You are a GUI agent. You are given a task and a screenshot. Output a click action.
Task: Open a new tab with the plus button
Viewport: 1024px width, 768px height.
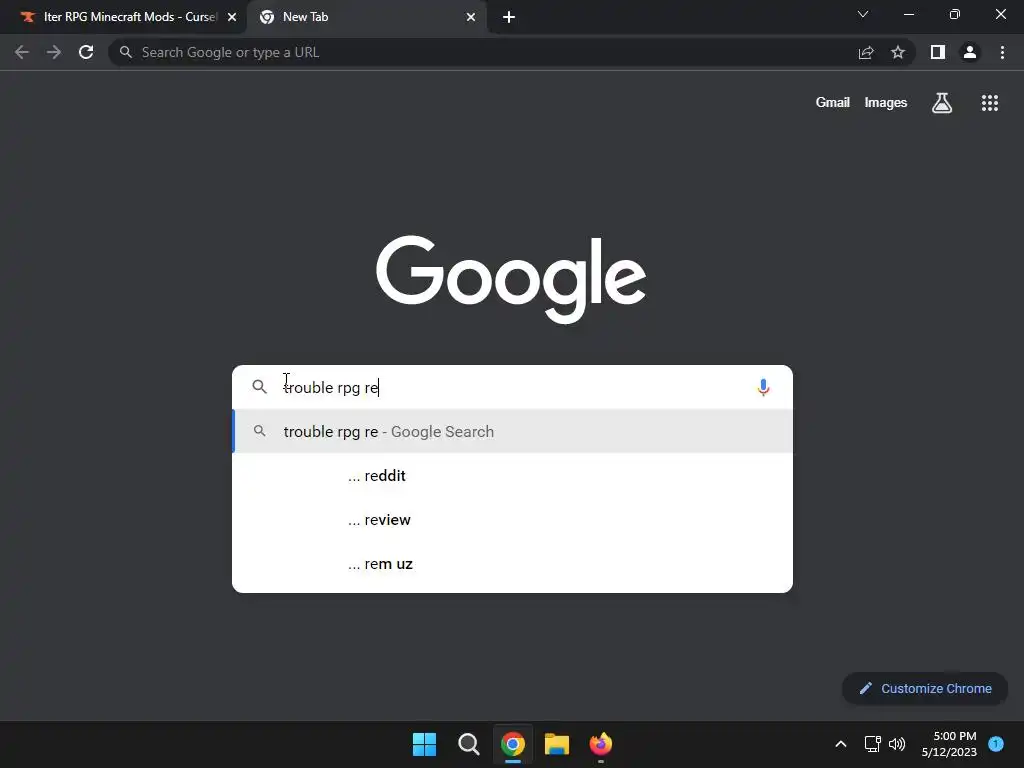pos(509,17)
